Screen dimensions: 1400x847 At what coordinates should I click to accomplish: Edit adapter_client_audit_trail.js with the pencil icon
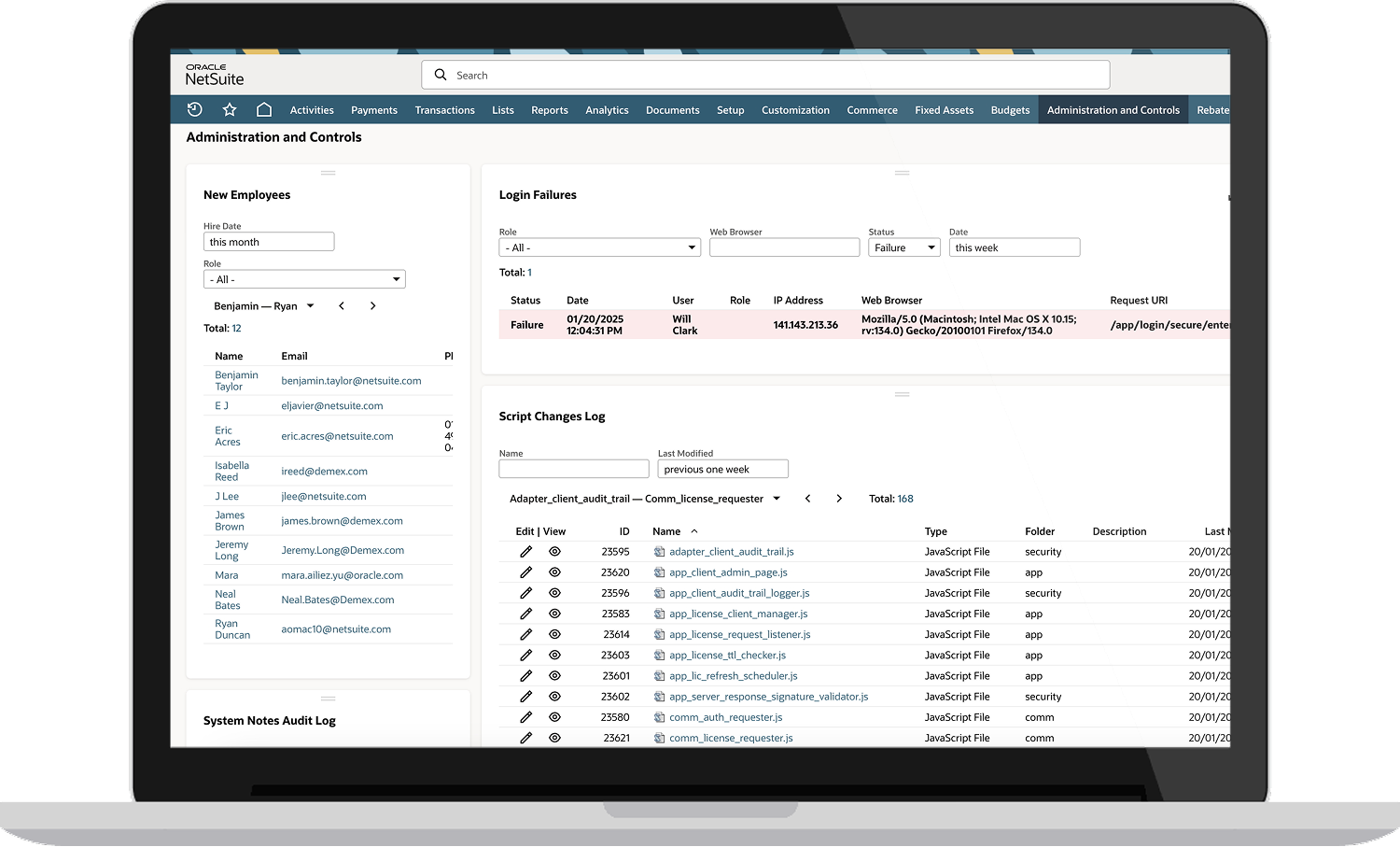coord(525,551)
